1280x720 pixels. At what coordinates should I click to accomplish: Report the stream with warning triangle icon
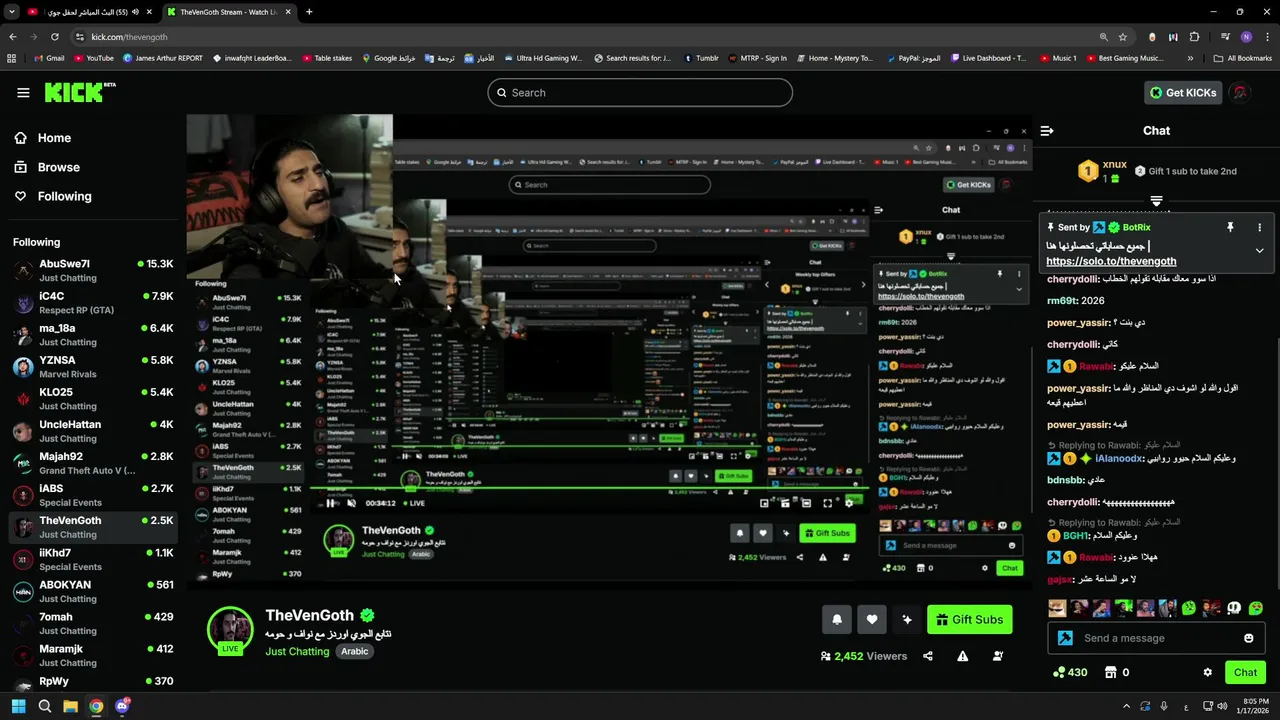tap(962, 657)
